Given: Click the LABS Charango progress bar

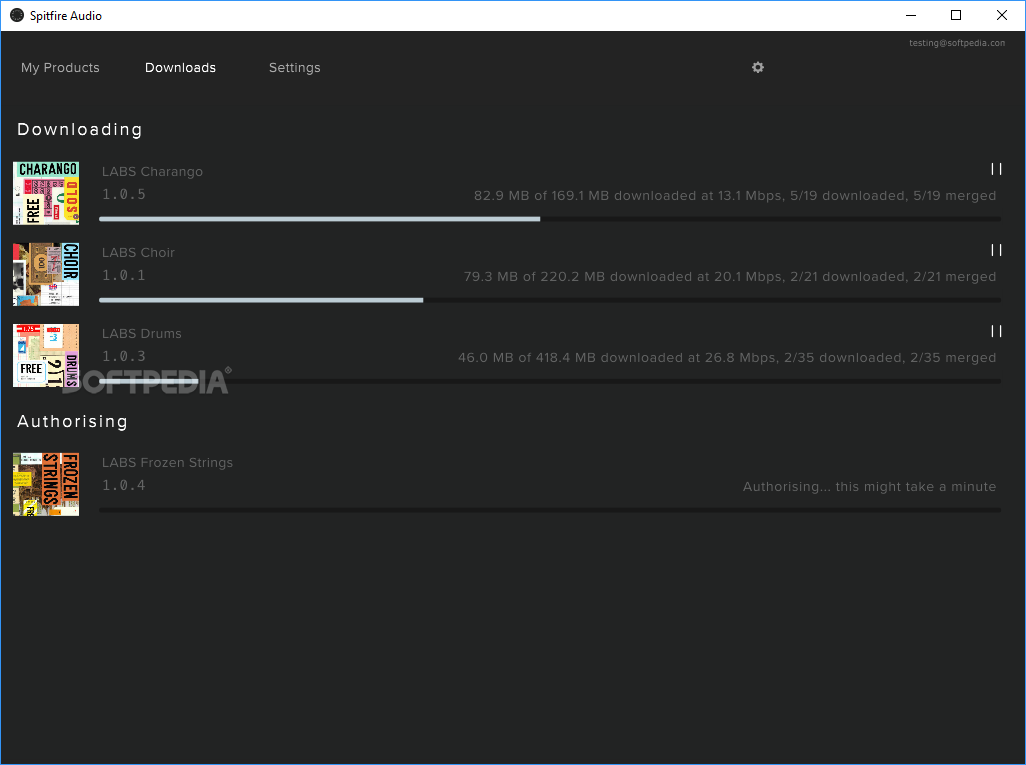Looking at the screenshot, I should [550, 219].
